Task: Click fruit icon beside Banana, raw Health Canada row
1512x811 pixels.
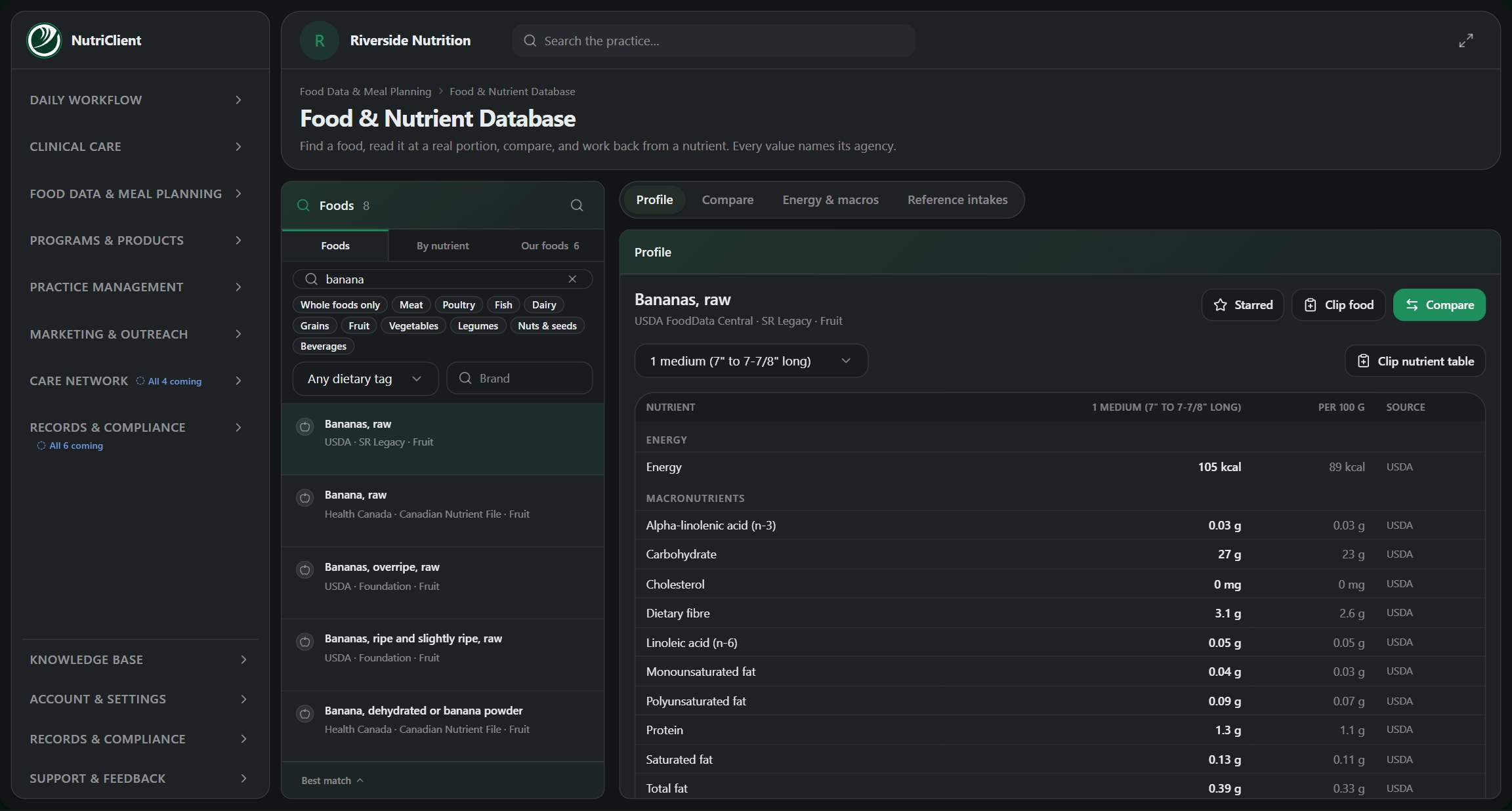Action: point(305,498)
